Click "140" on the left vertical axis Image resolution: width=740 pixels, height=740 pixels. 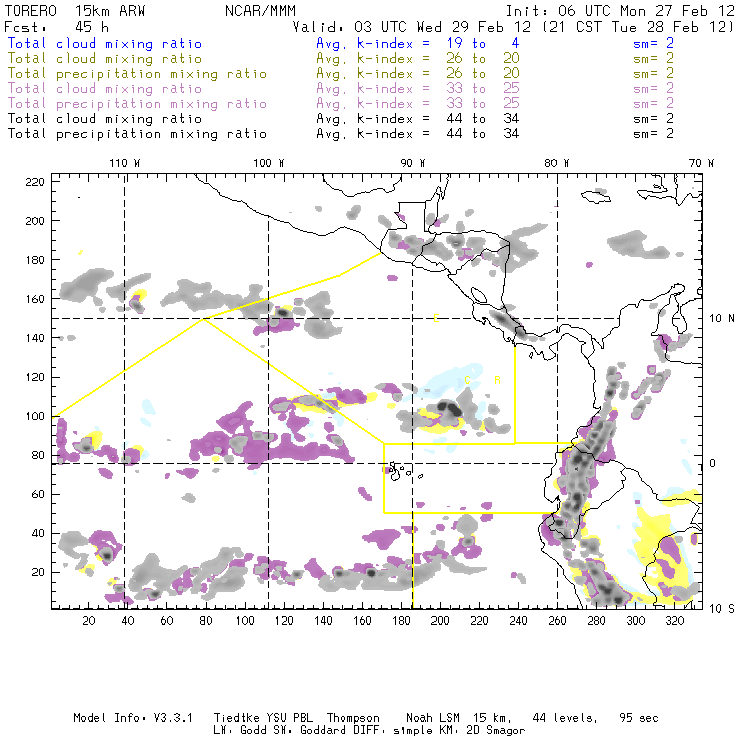pyautogui.click(x=35, y=338)
